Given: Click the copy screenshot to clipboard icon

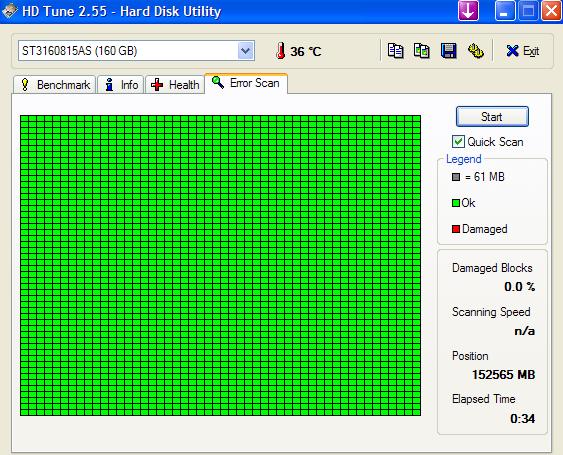Looking at the screenshot, I should pos(422,51).
